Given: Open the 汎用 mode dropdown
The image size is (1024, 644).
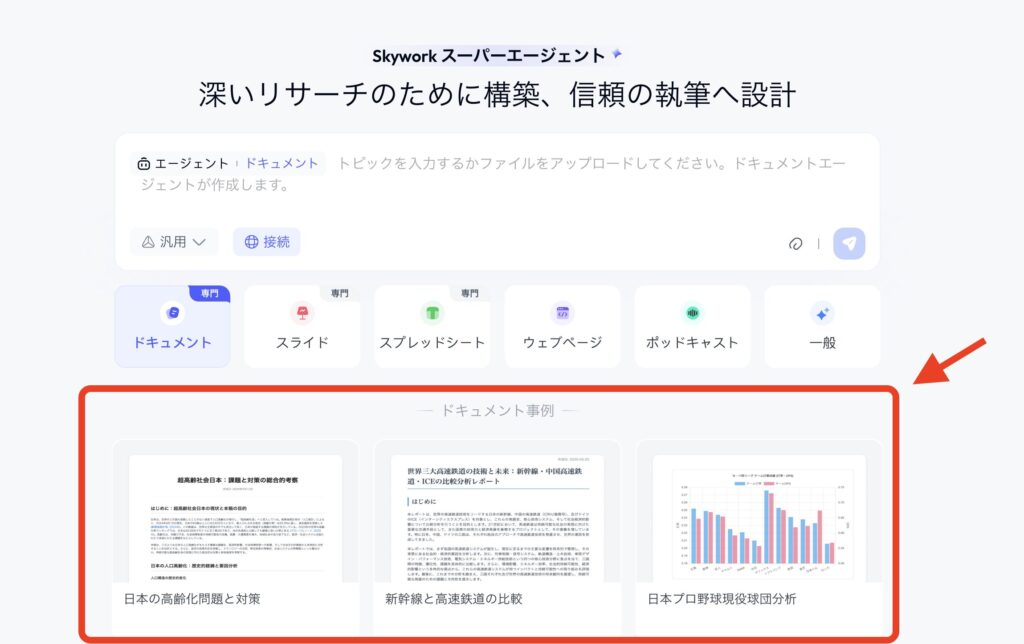Looking at the screenshot, I should [174, 242].
